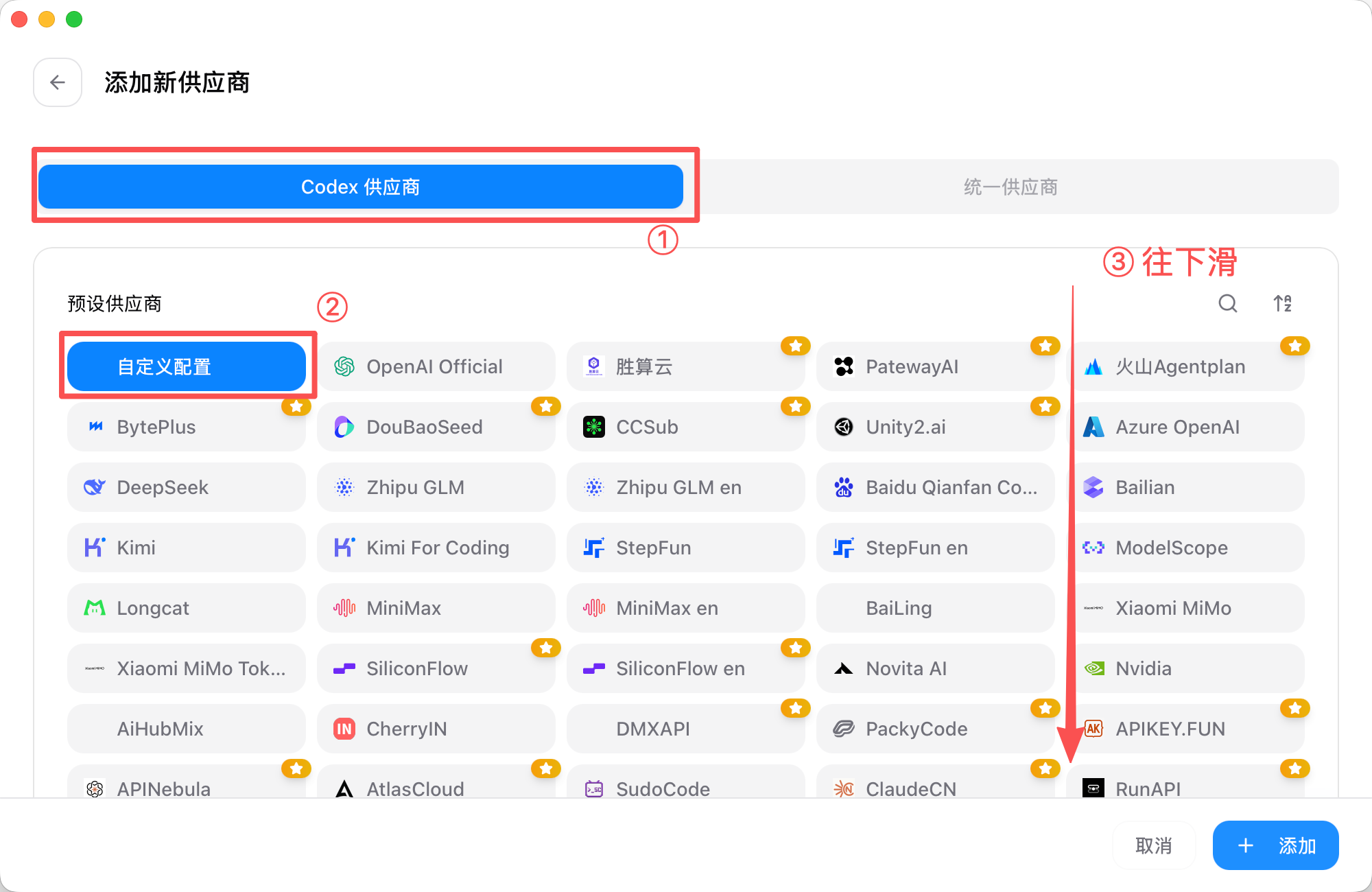Select the Xiaomi MiMo provider
This screenshot has width=1372, height=892.
[1185, 608]
